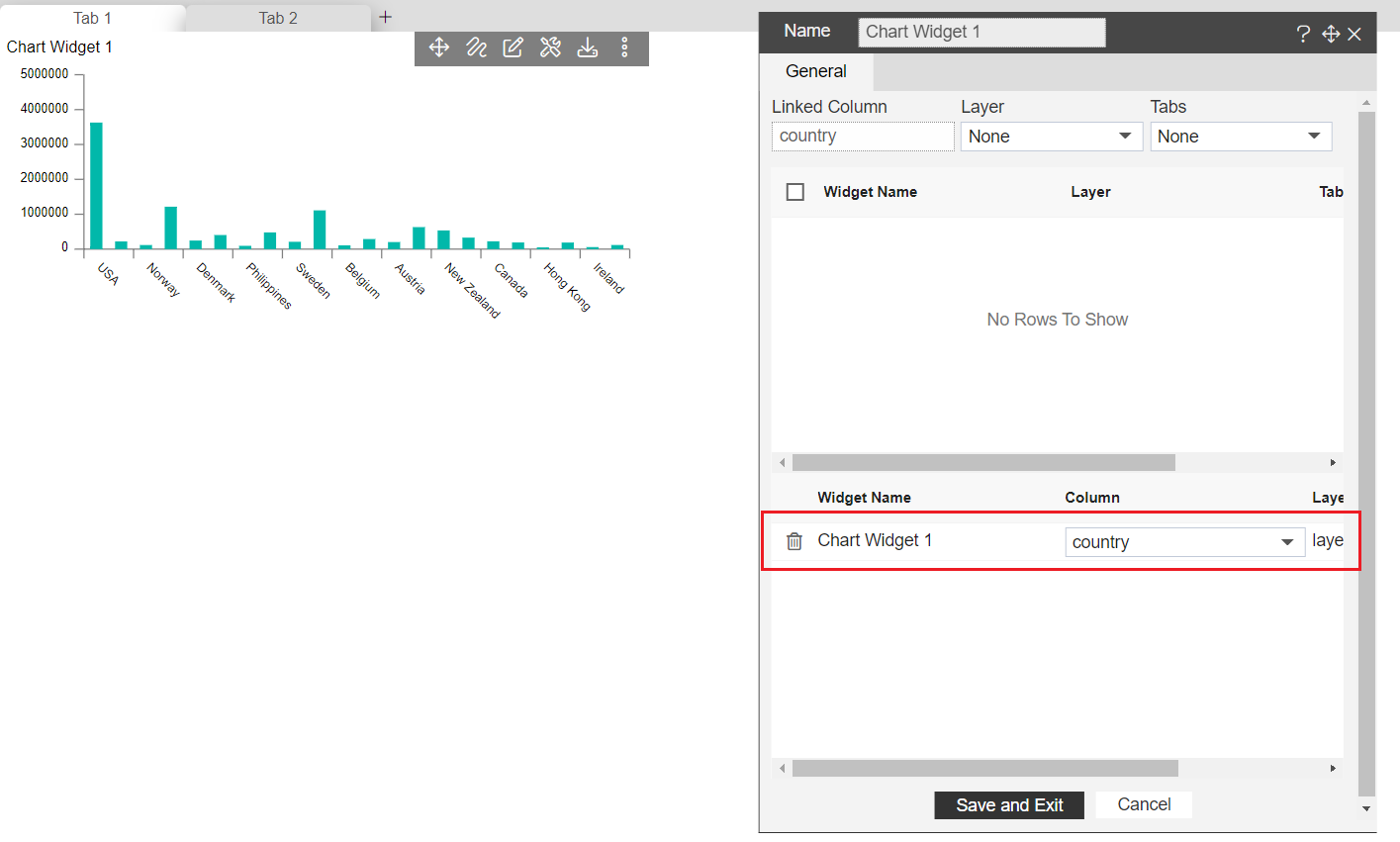Click upper grid horizontal scrollbar thumb
Viewport: 1400px width, 842px height.
[983, 463]
